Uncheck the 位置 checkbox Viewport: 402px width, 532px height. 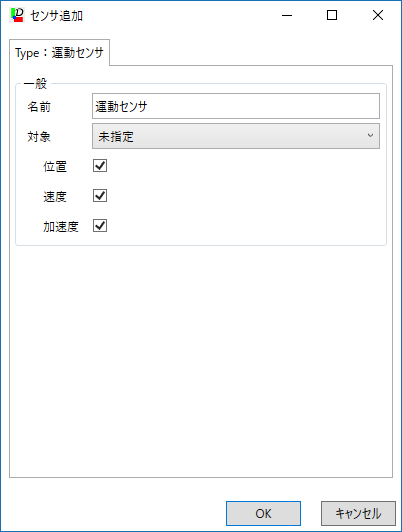100,166
